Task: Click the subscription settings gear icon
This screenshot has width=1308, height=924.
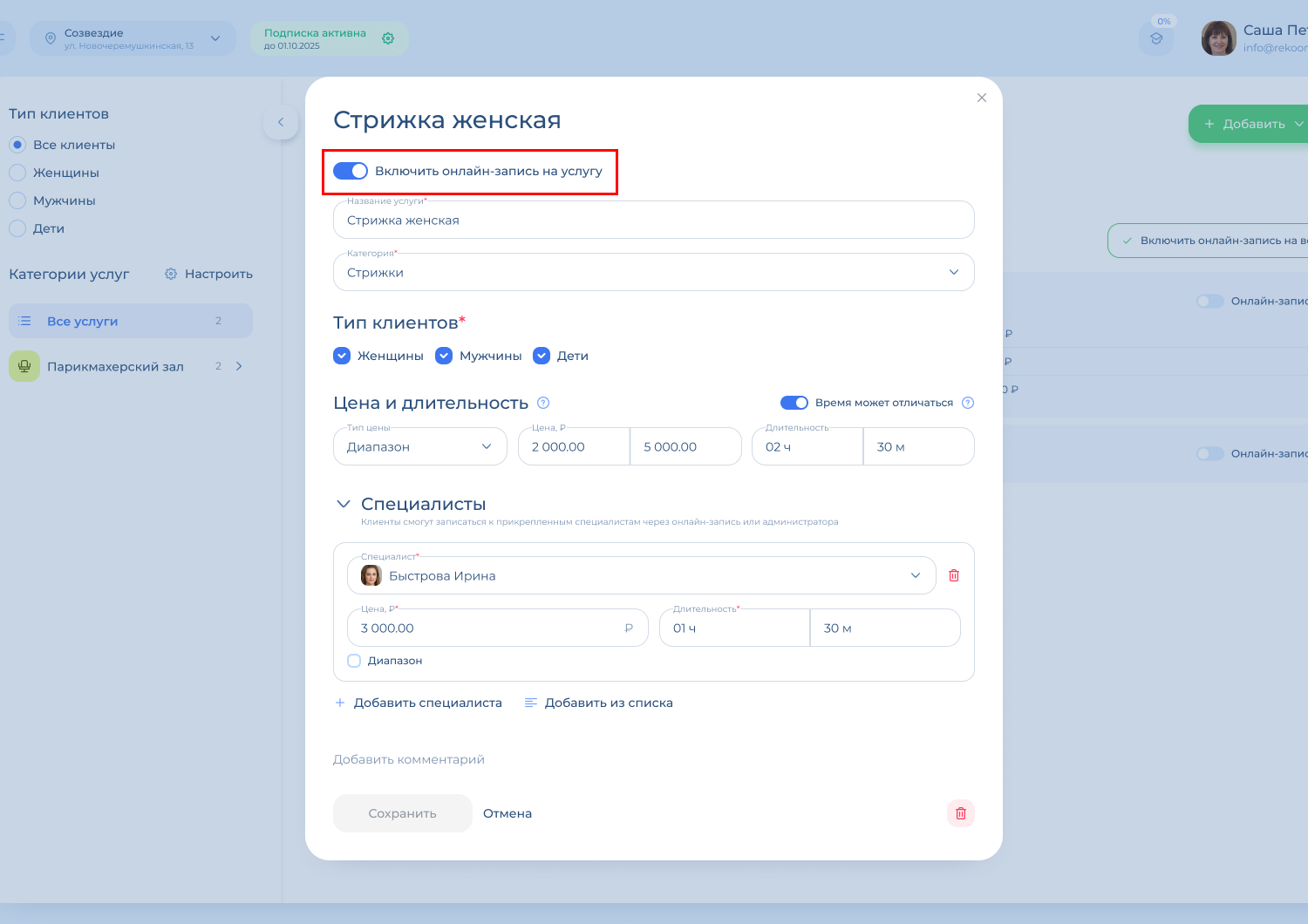Action: pyautogui.click(x=388, y=38)
